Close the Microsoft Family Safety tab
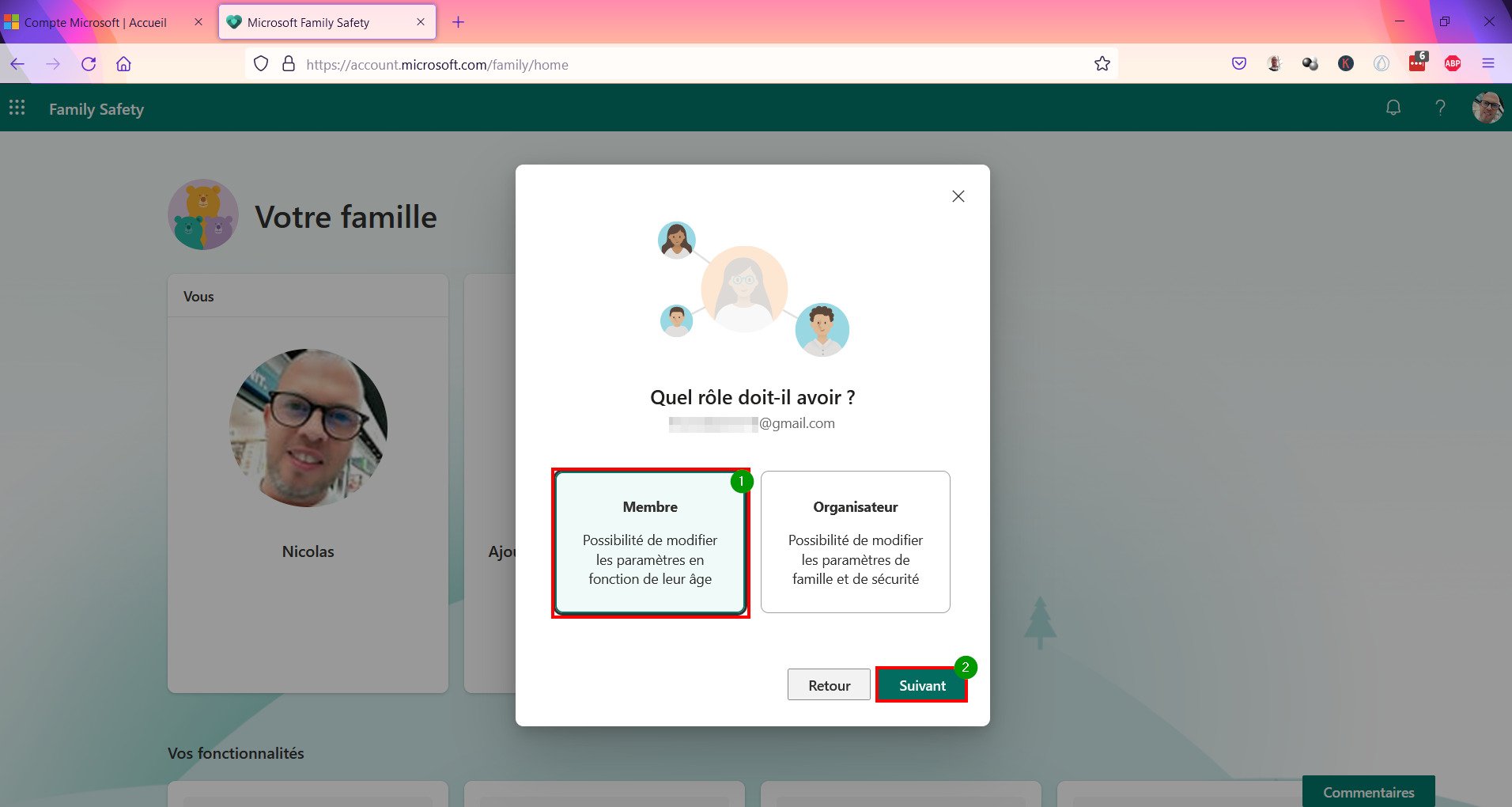Viewport: 1512px width, 807px height. pos(421,22)
